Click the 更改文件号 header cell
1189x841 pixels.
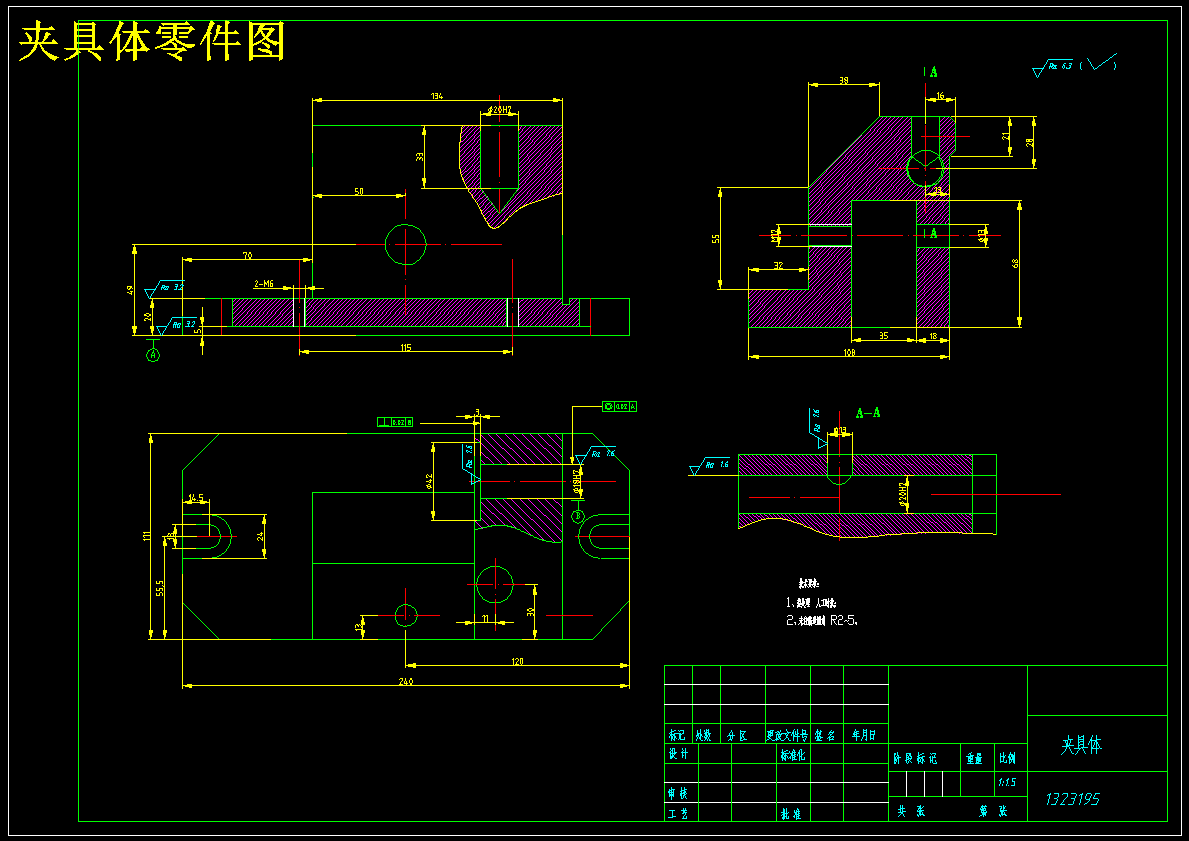tap(788, 734)
